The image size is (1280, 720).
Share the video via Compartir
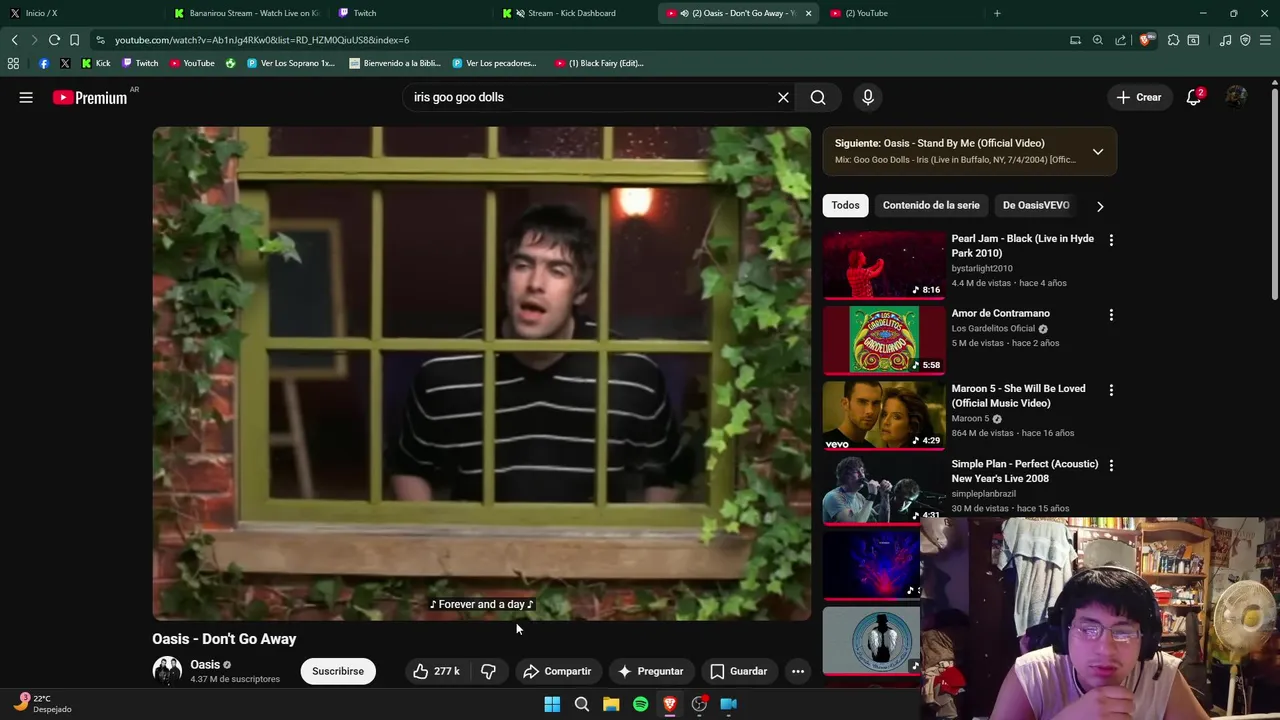[557, 671]
